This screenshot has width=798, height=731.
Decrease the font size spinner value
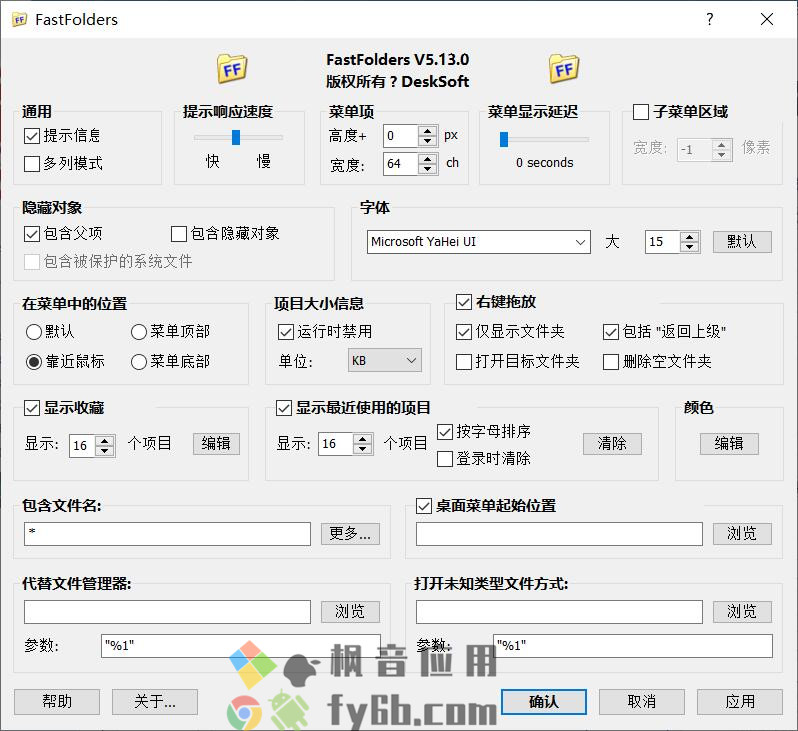pos(690,247)
